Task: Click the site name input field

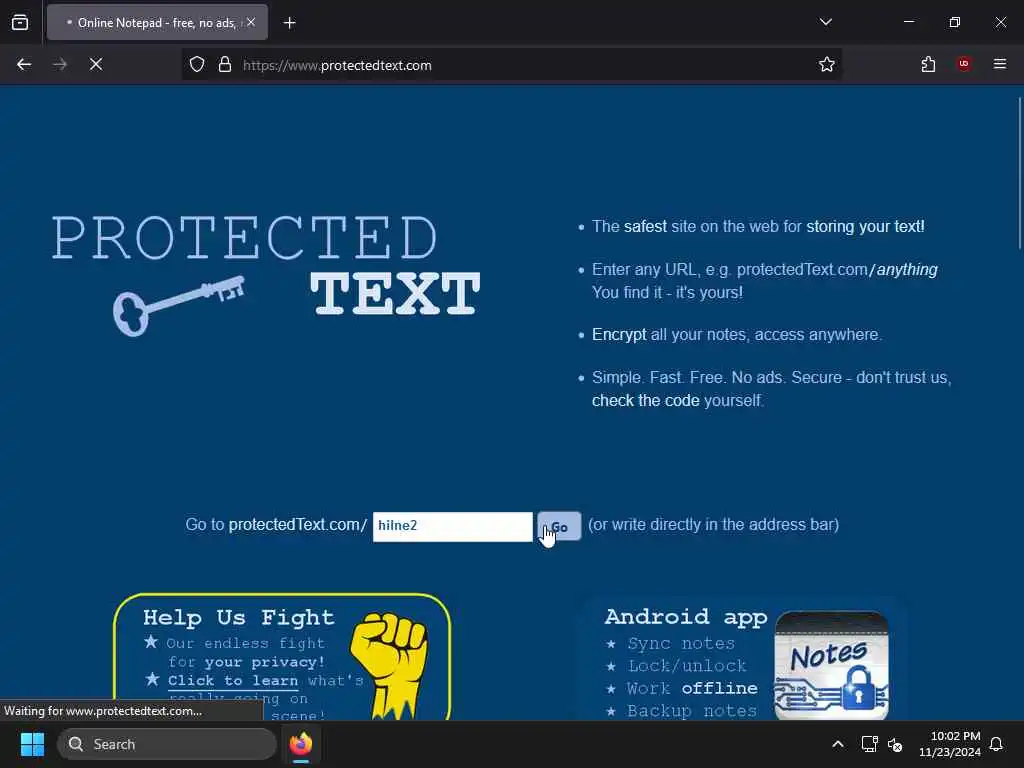Action: (453, 526)
